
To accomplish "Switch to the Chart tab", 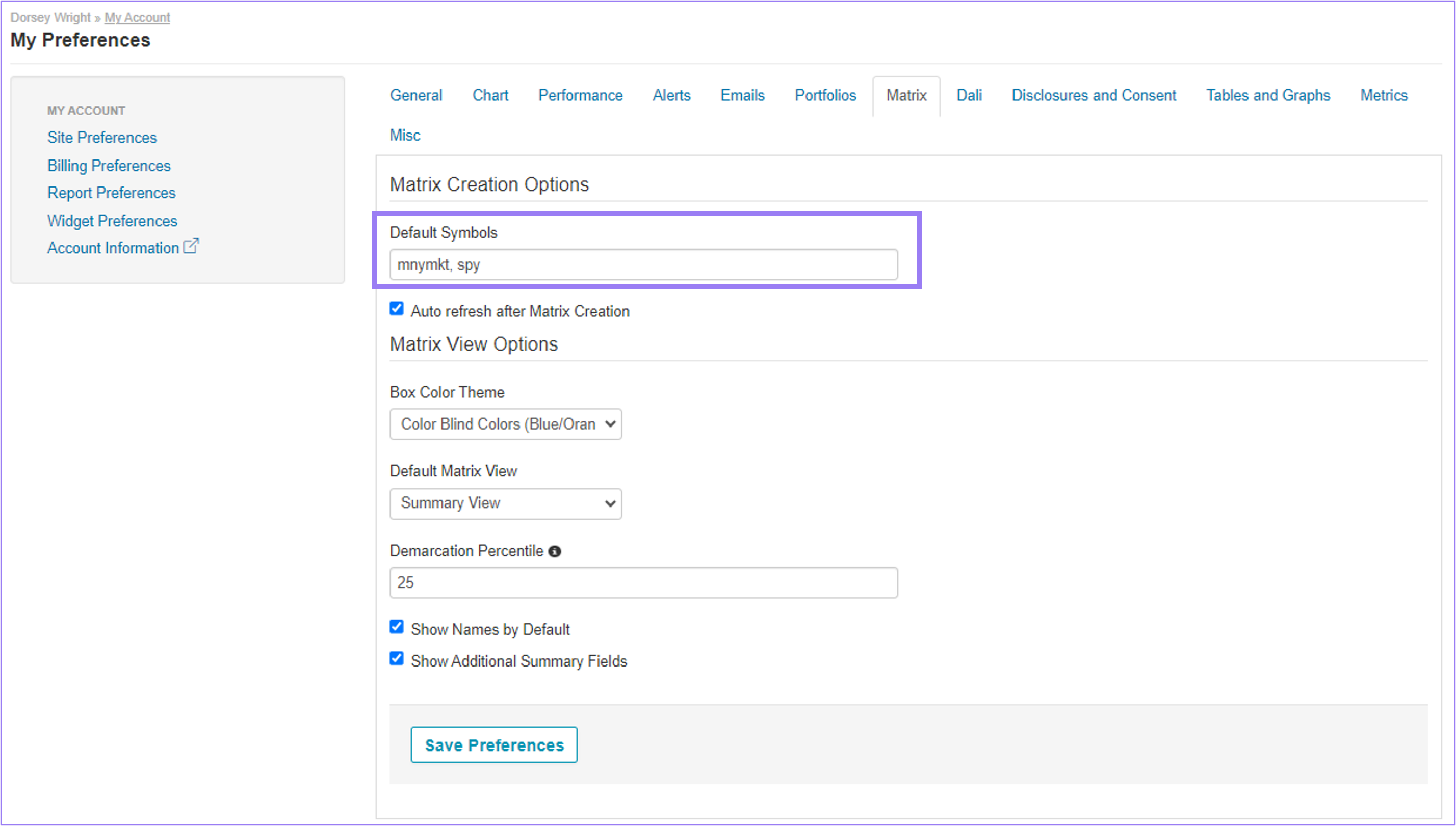I will point(490,95).
